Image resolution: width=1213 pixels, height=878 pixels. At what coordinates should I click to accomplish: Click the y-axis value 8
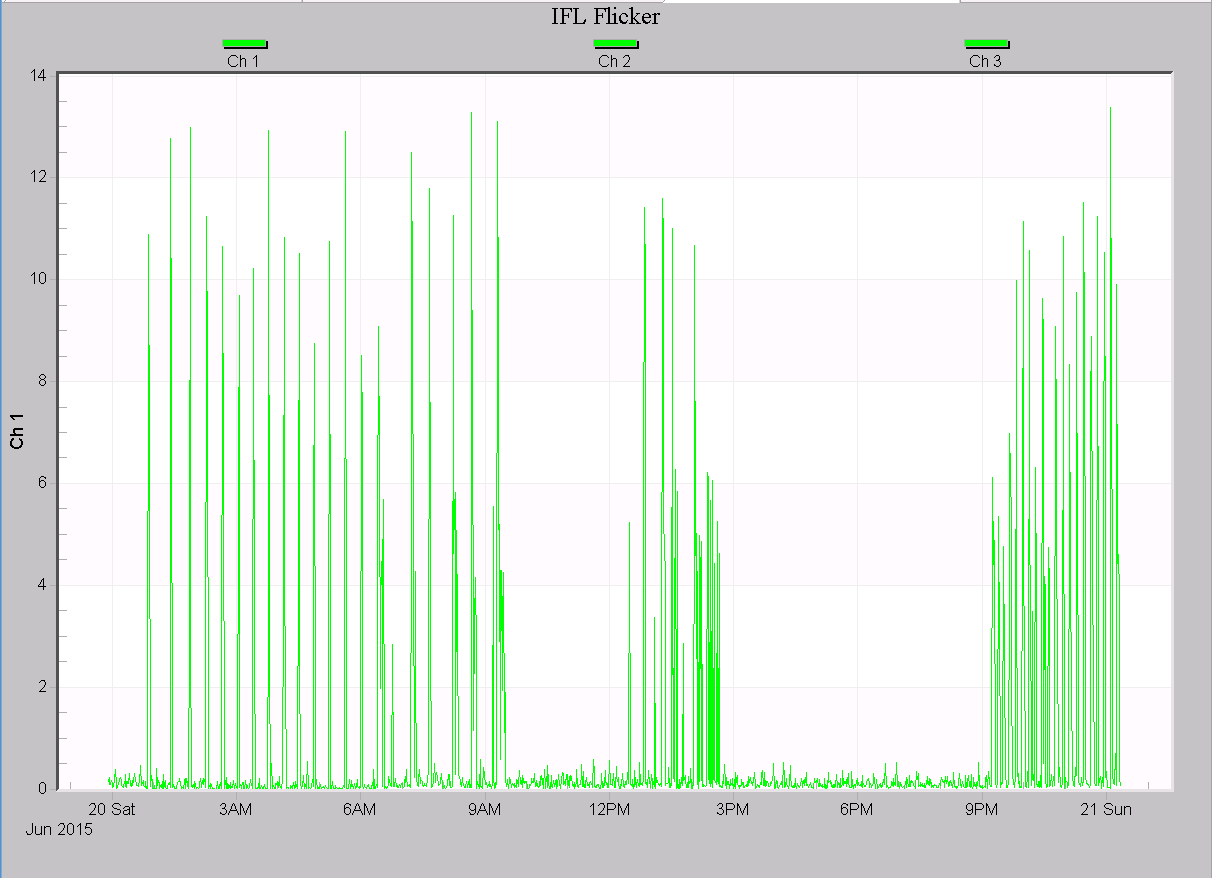(x=42, y=381)
